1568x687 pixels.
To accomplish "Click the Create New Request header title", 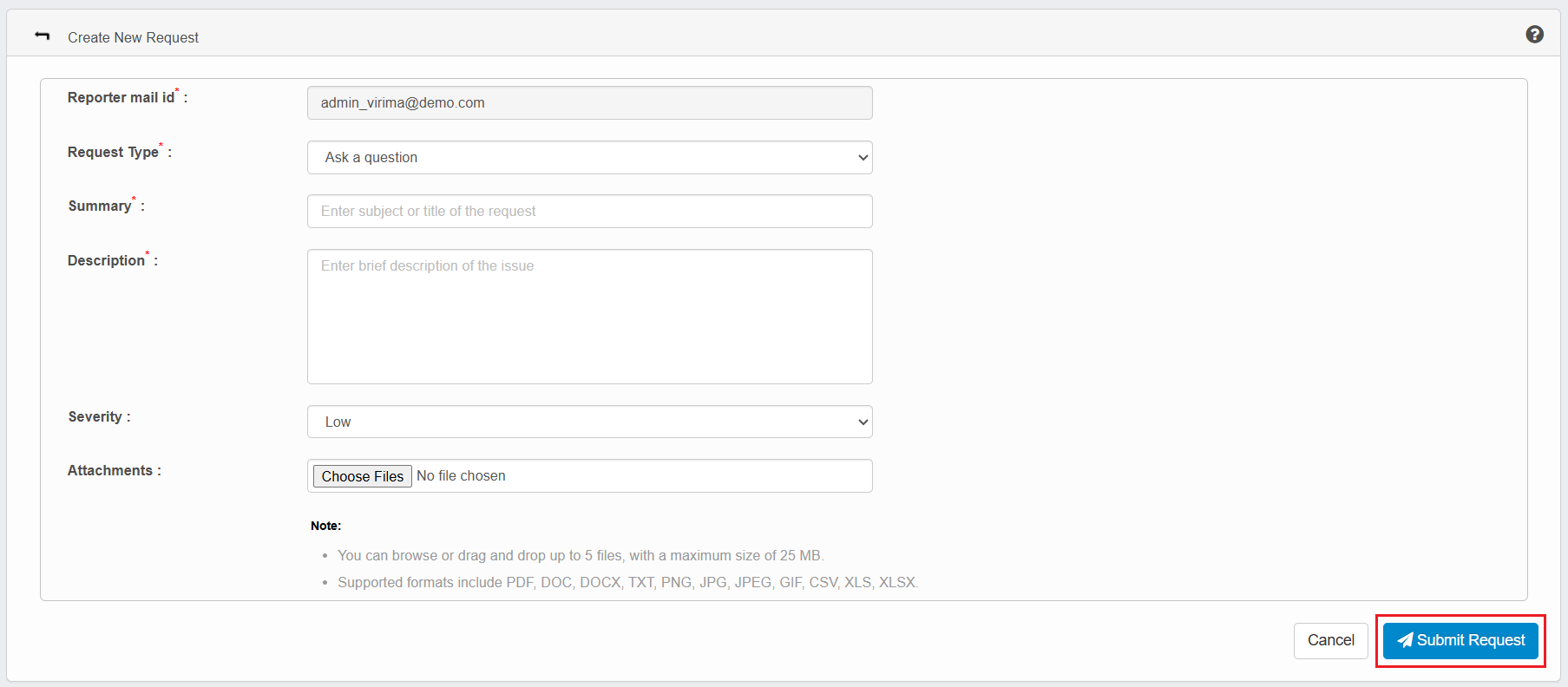I will [133, 37].
